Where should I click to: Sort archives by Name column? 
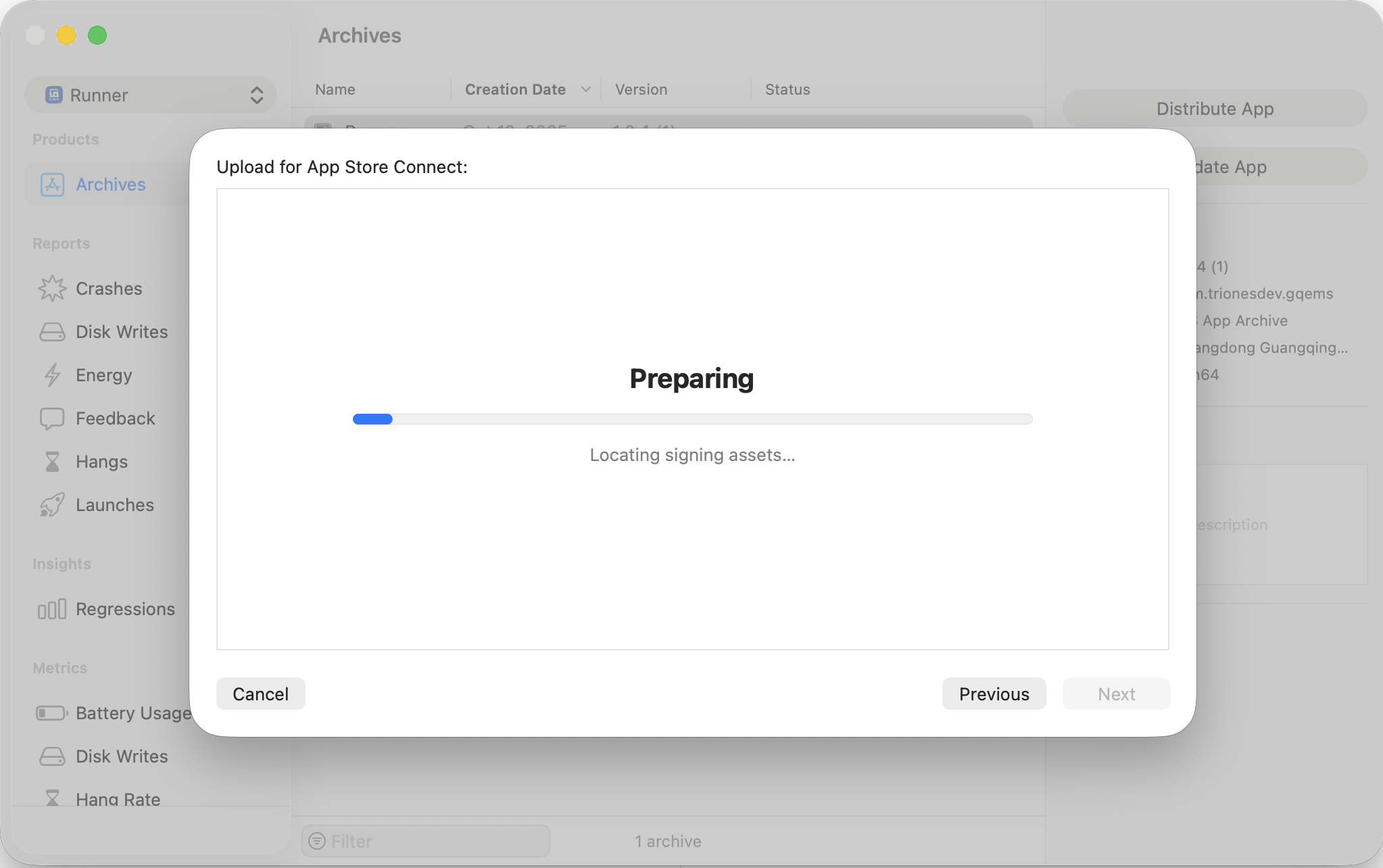pyautogui.click(x=335, y=89)
